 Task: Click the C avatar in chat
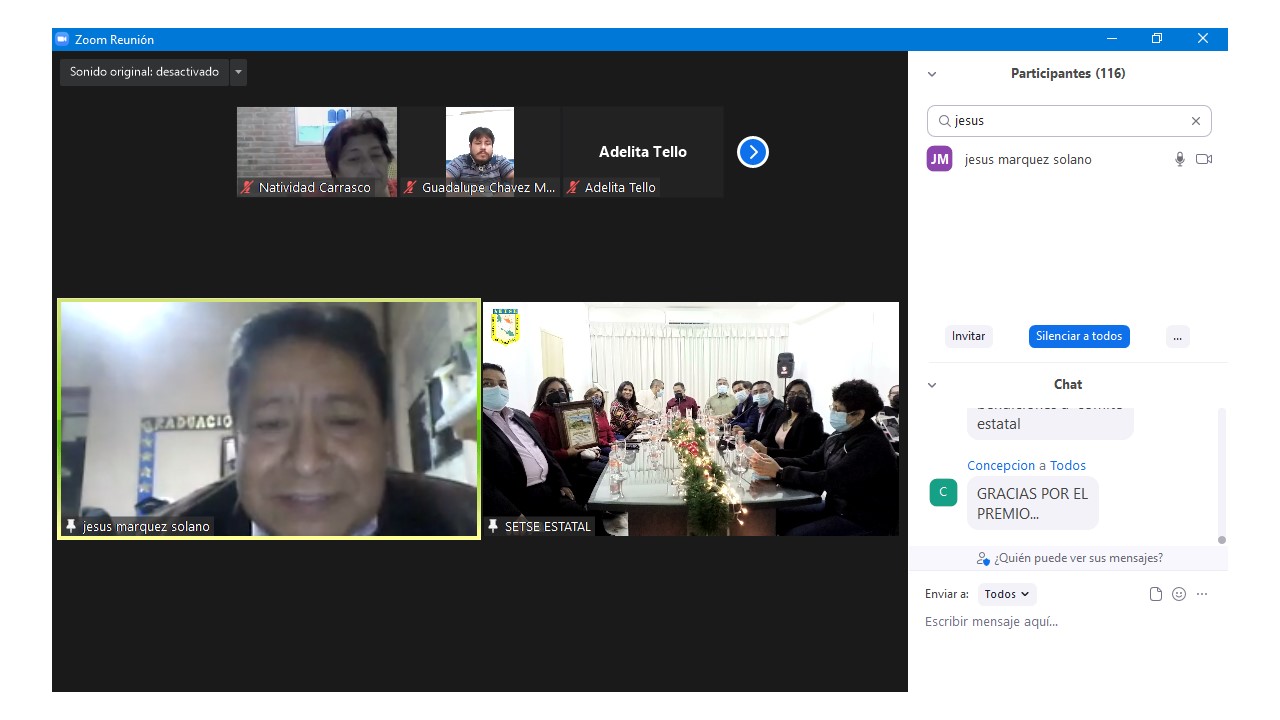click(943, 492)
